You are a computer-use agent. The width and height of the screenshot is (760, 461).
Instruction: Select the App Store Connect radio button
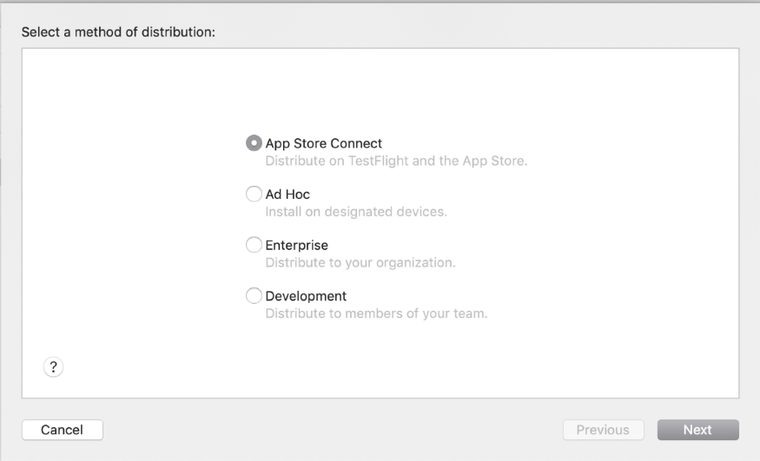pyautogui.click(x=254, y=143)
